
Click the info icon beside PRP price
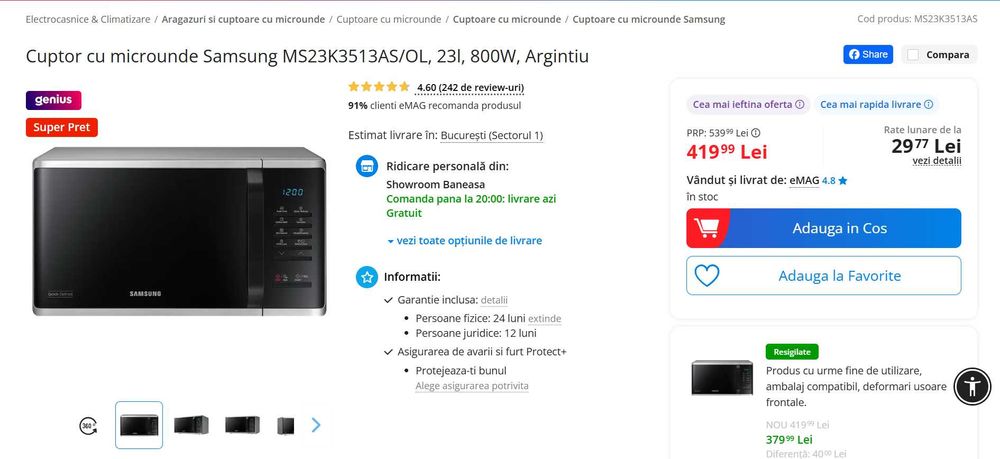[x=756, y=133]
